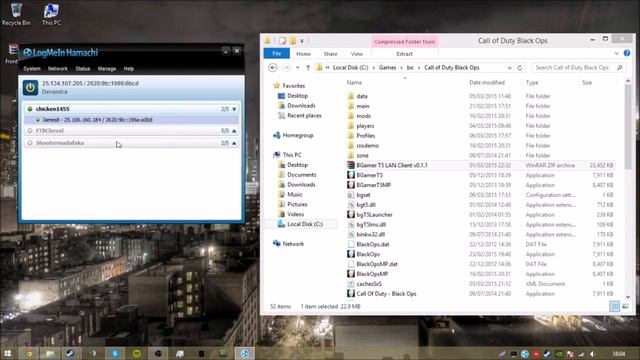Select Documents under This PC
640x360 pixels.
coord(302,175)
